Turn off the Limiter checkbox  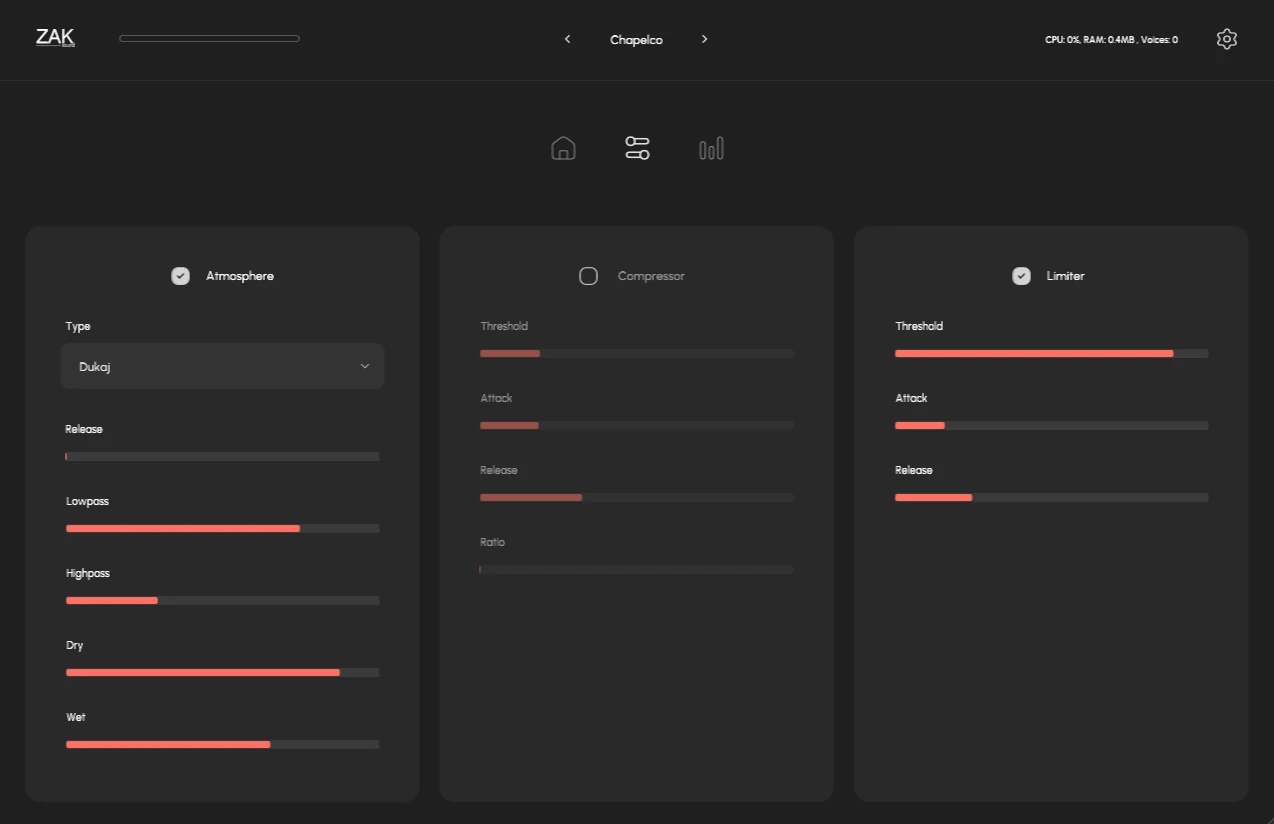[x=1021, y=276]
